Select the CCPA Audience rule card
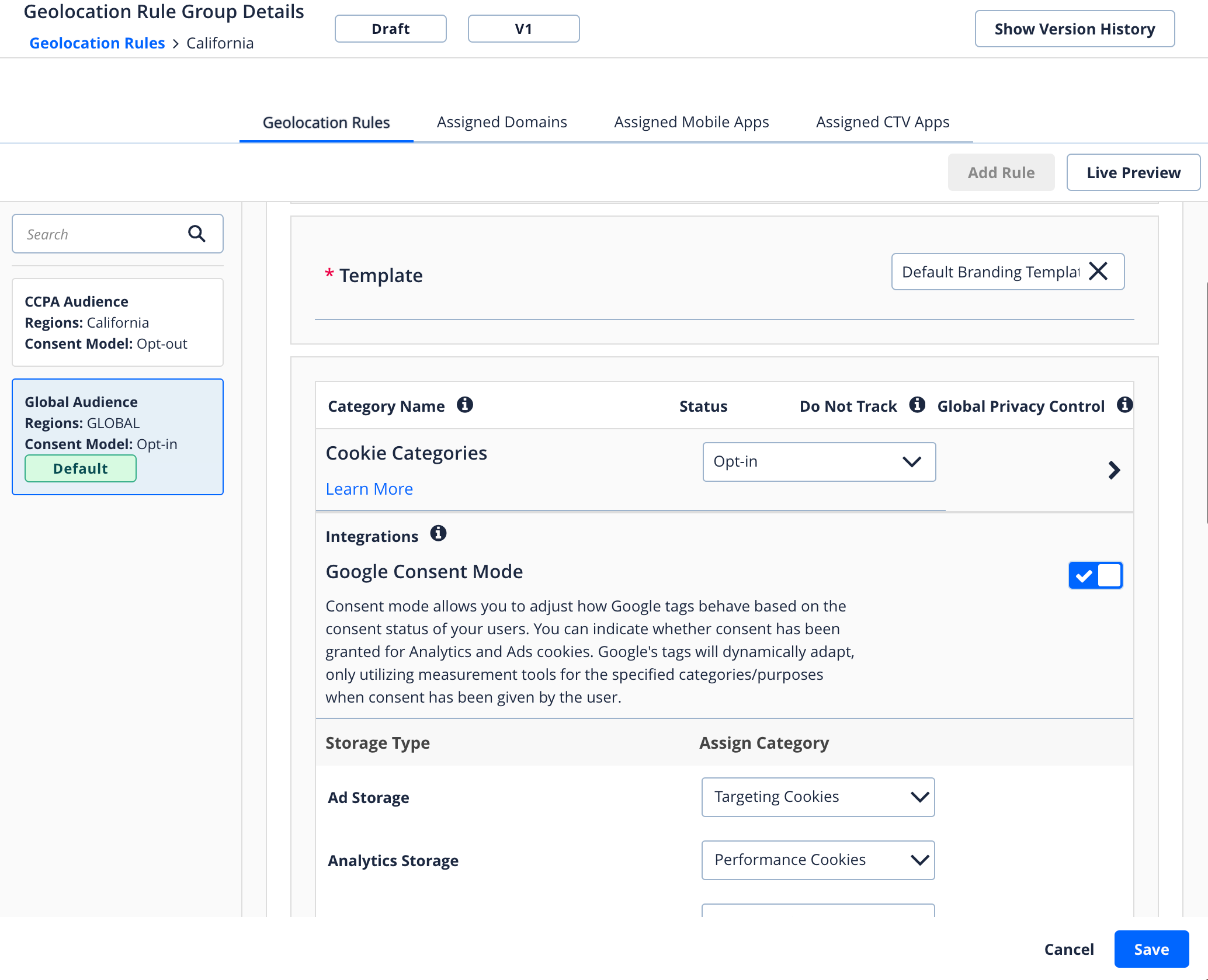 [117, 322]
